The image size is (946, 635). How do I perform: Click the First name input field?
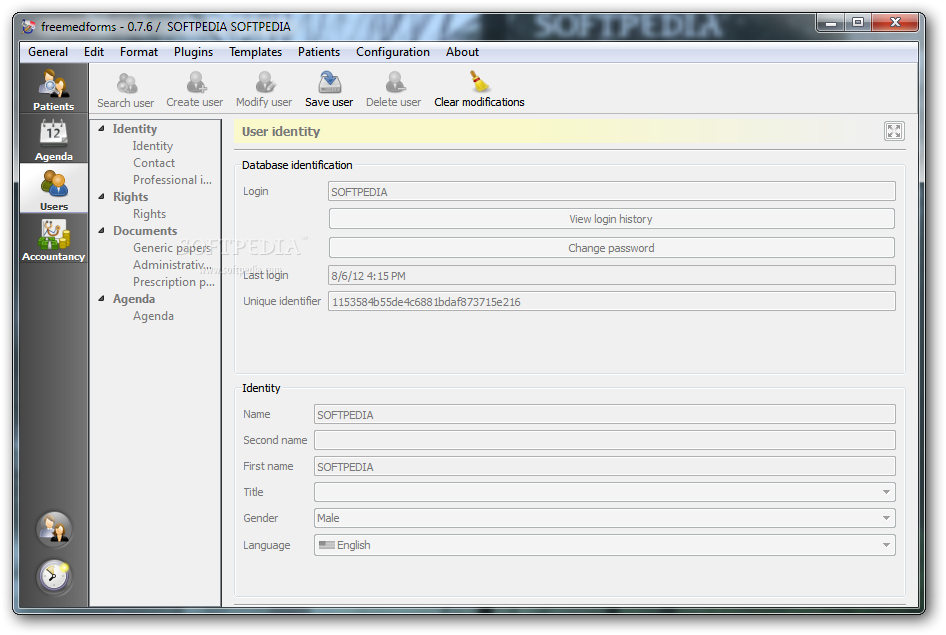(x=605, y=466)
